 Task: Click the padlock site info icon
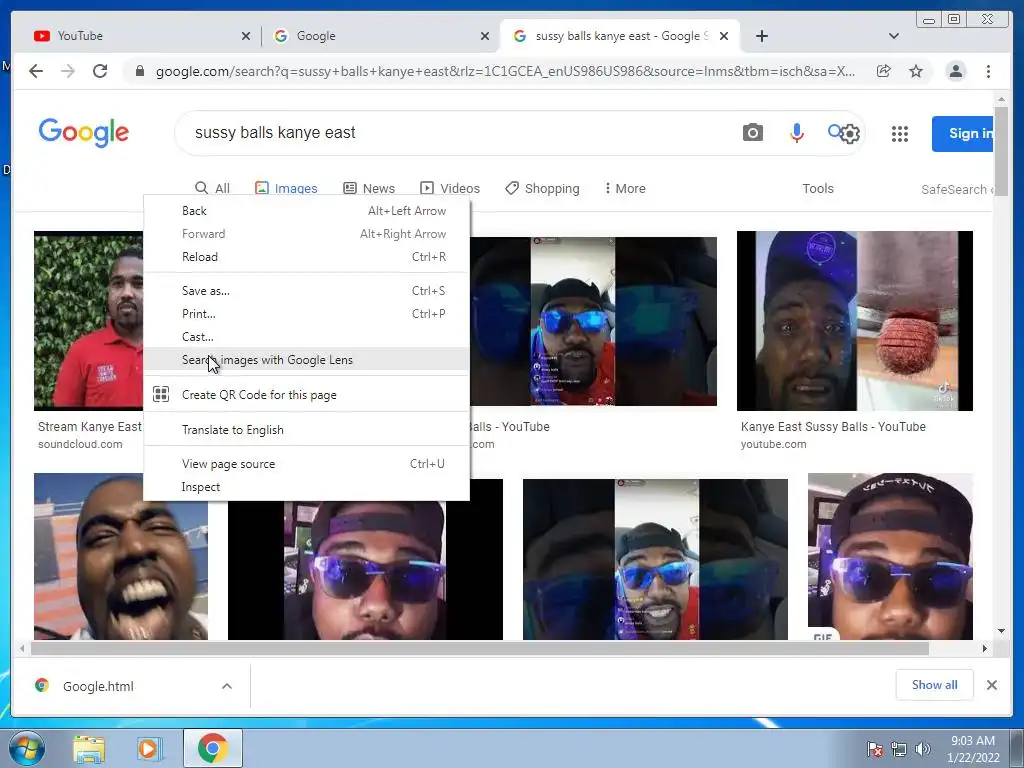139,71
